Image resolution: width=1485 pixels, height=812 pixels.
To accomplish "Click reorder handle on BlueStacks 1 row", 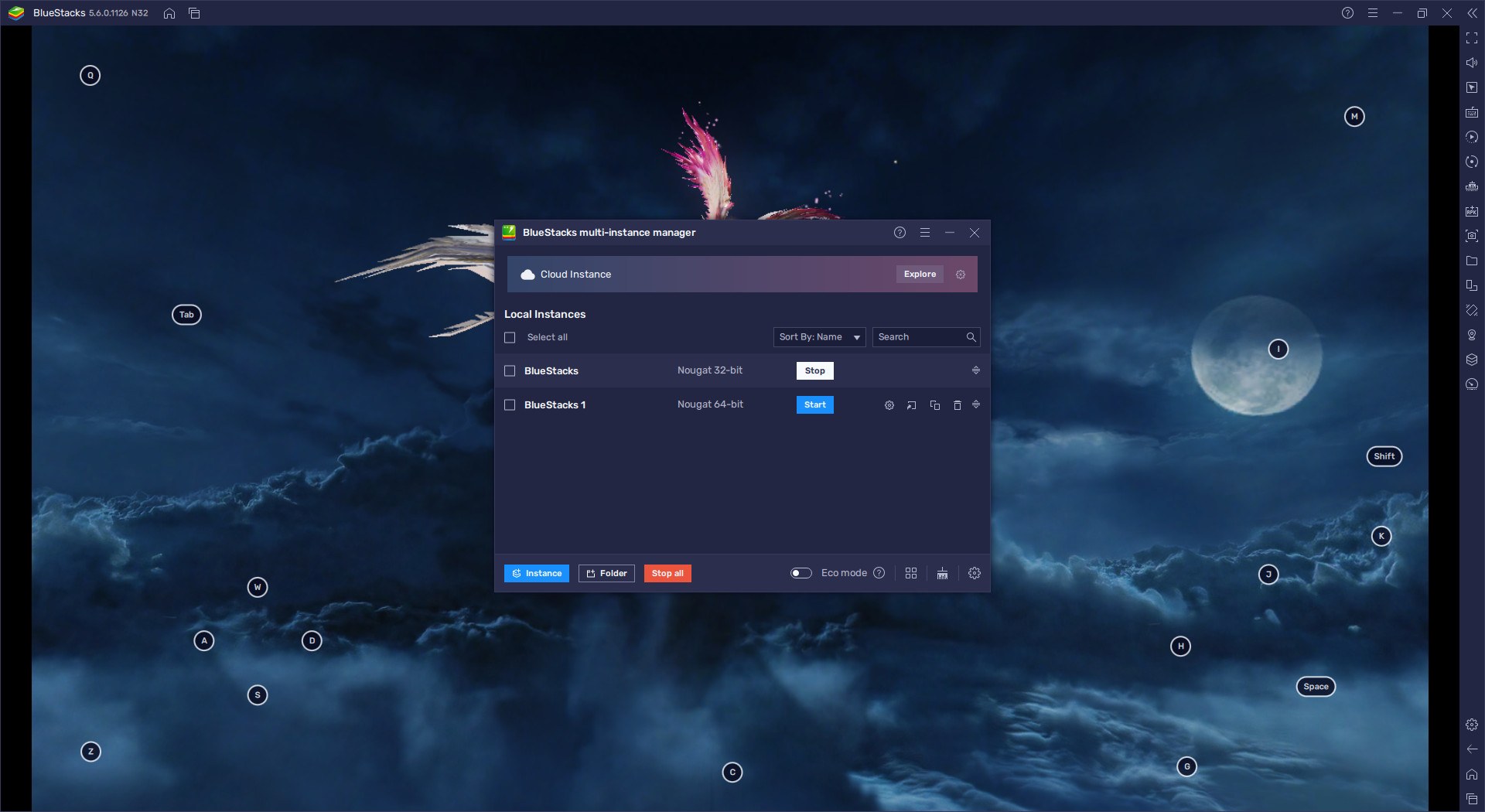I will click(x=976, y=404).
